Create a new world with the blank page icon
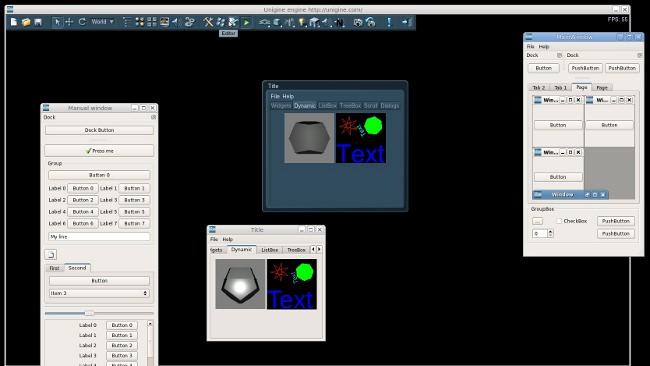 [x=14, y=22]
